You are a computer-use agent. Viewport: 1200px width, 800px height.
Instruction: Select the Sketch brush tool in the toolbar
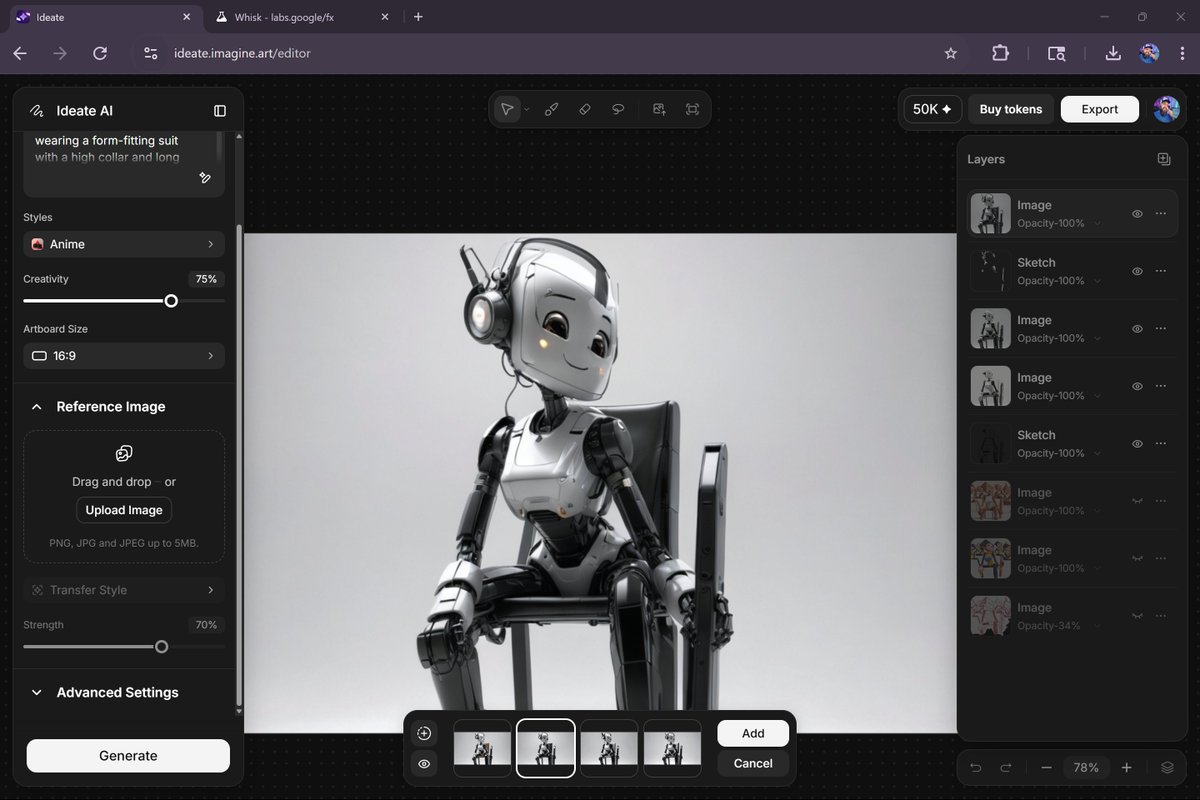click(551, 109)
